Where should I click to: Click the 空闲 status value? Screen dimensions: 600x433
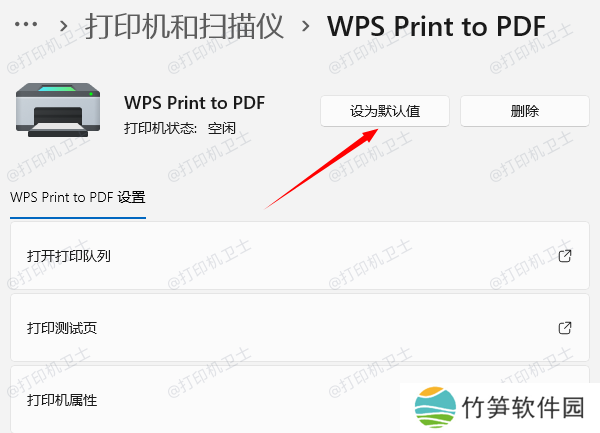pyautogui.click(x=222, y=128)
